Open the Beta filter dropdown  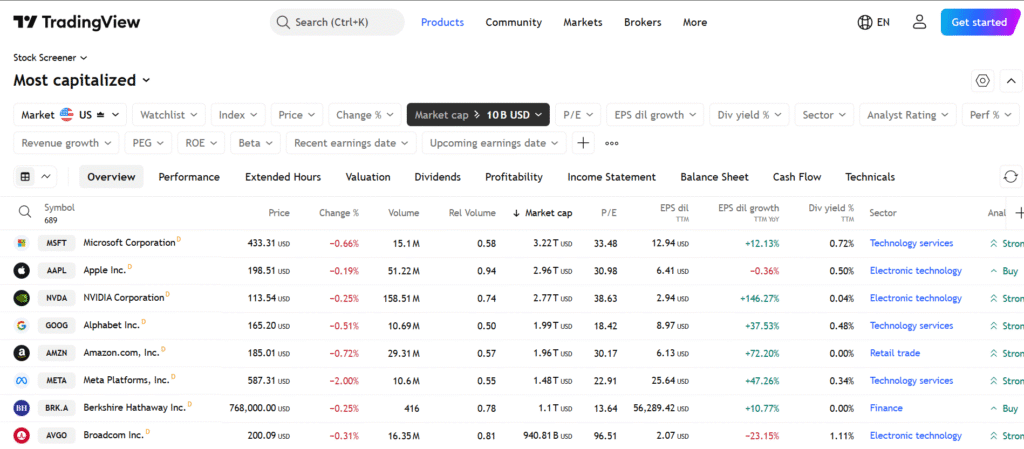click(255, 143)
